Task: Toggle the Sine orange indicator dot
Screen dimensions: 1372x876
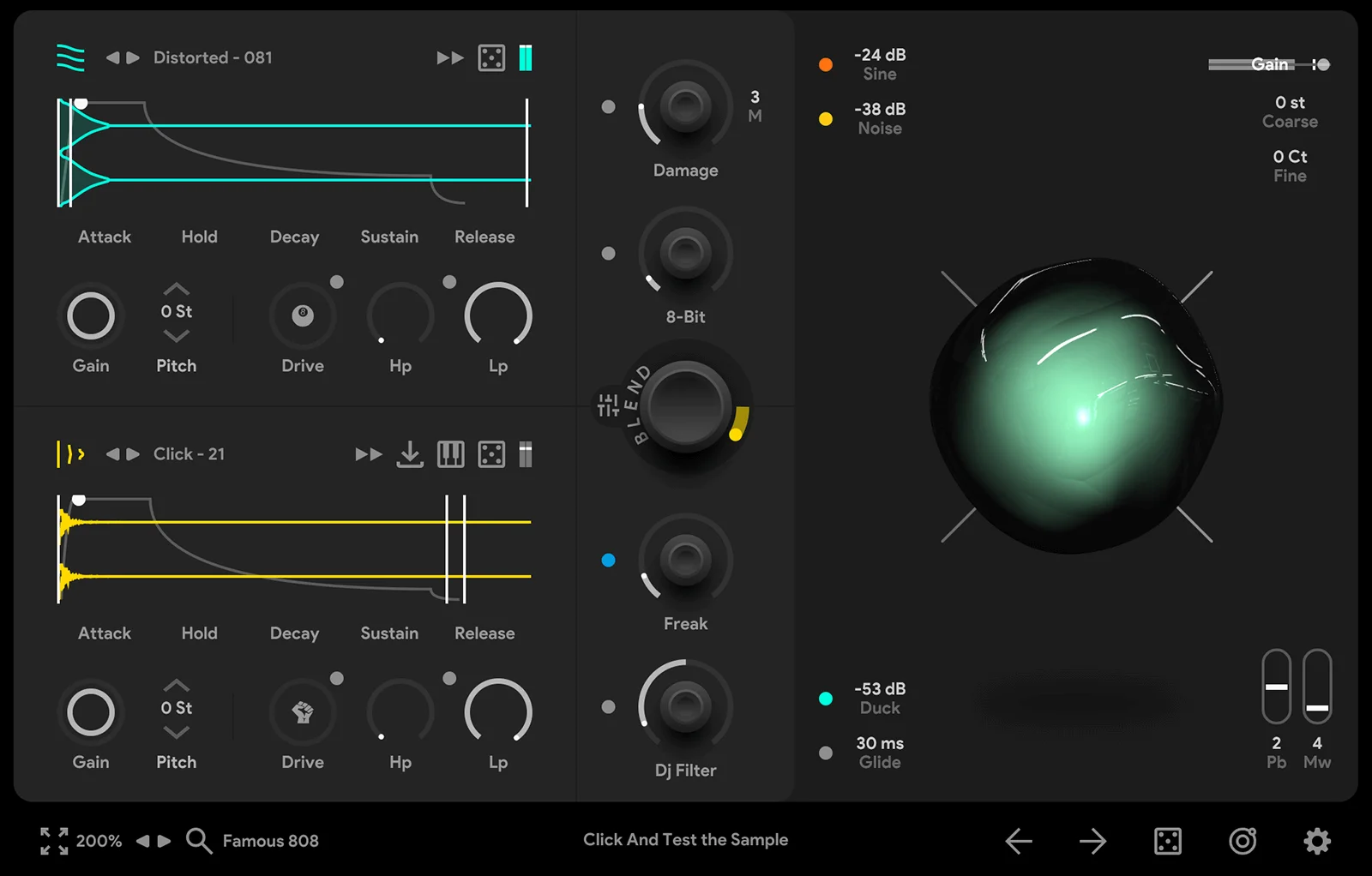Action: pos(826,64)
